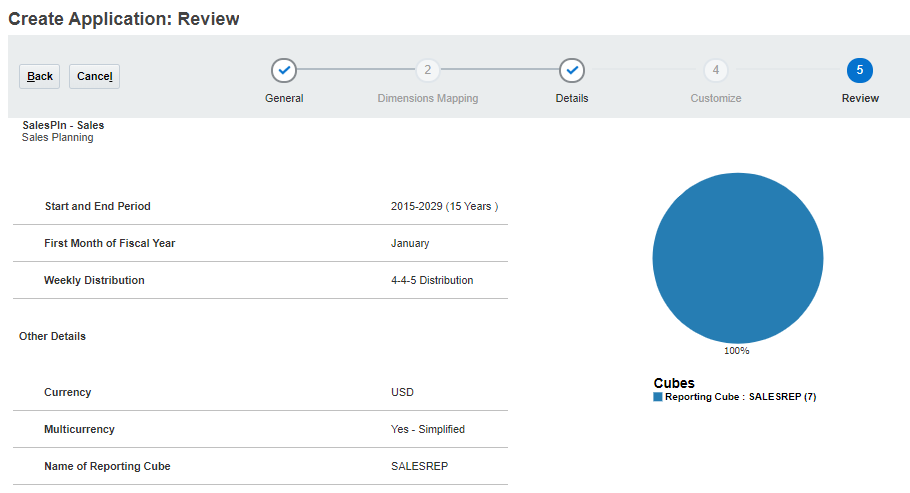
Task: Click the Multicurrency label
Action: coord(80,430)
